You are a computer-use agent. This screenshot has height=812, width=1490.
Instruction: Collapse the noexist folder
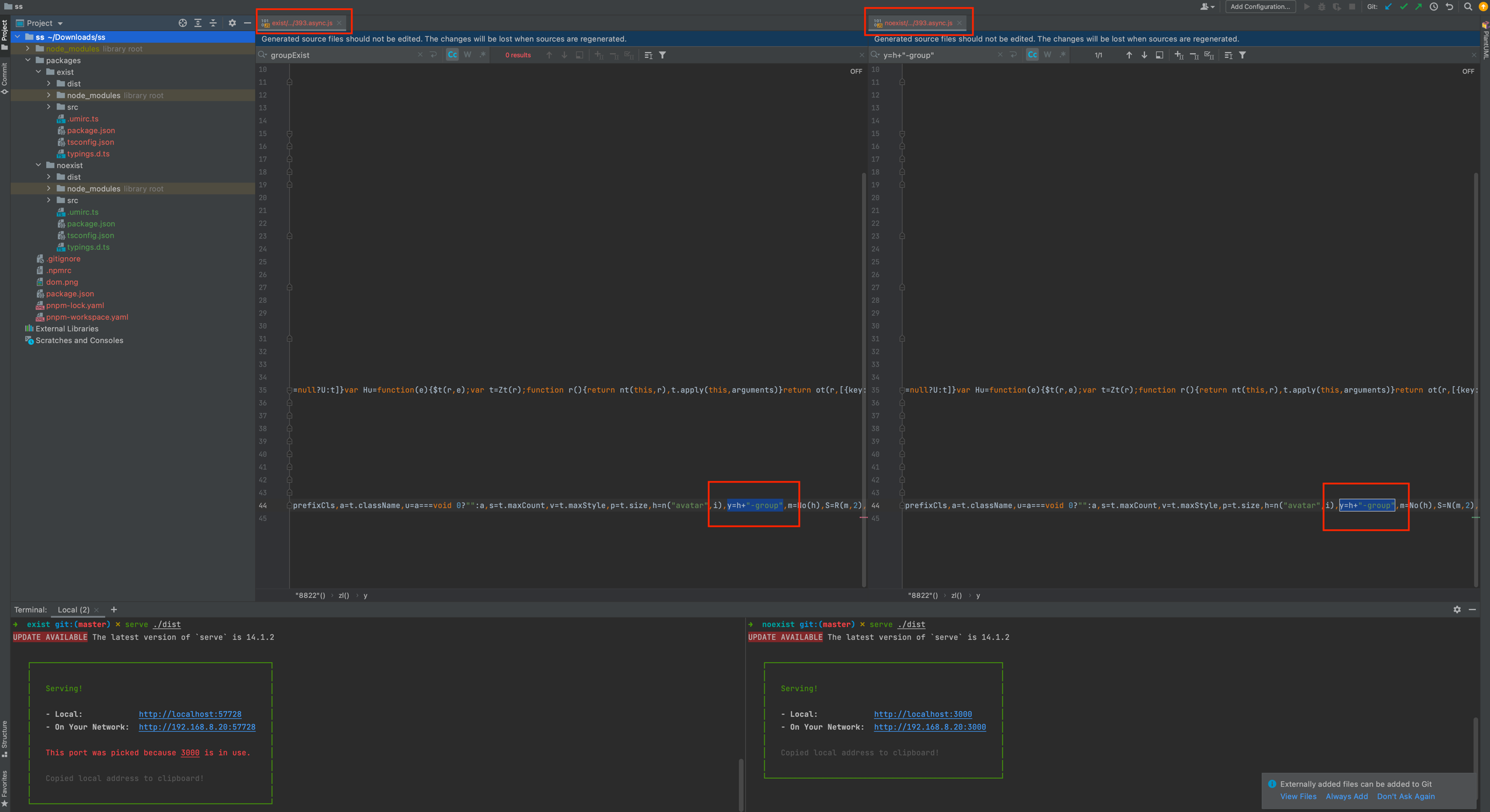coord(39,165)
